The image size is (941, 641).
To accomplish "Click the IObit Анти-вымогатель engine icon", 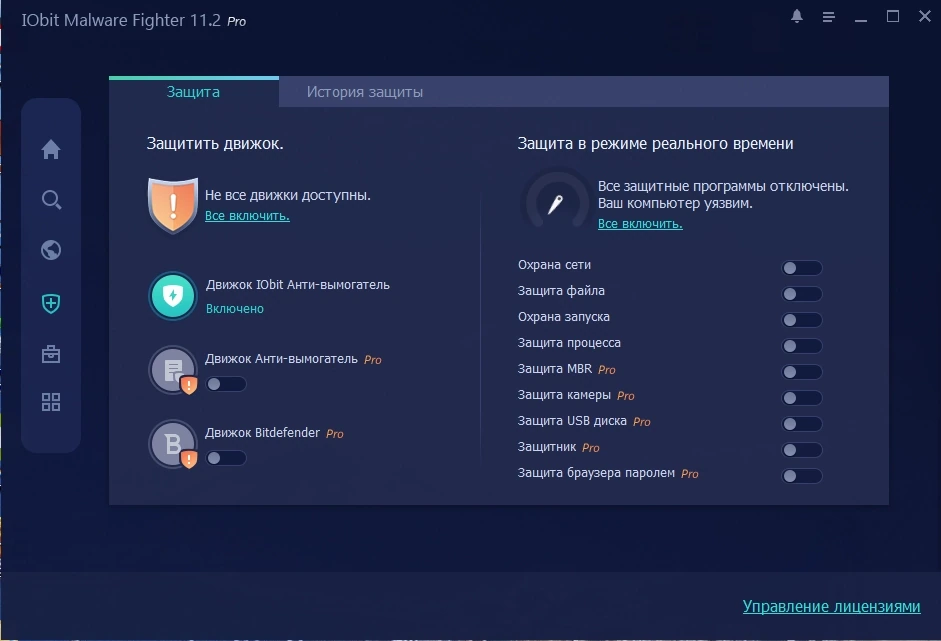I will pos(173,296).
